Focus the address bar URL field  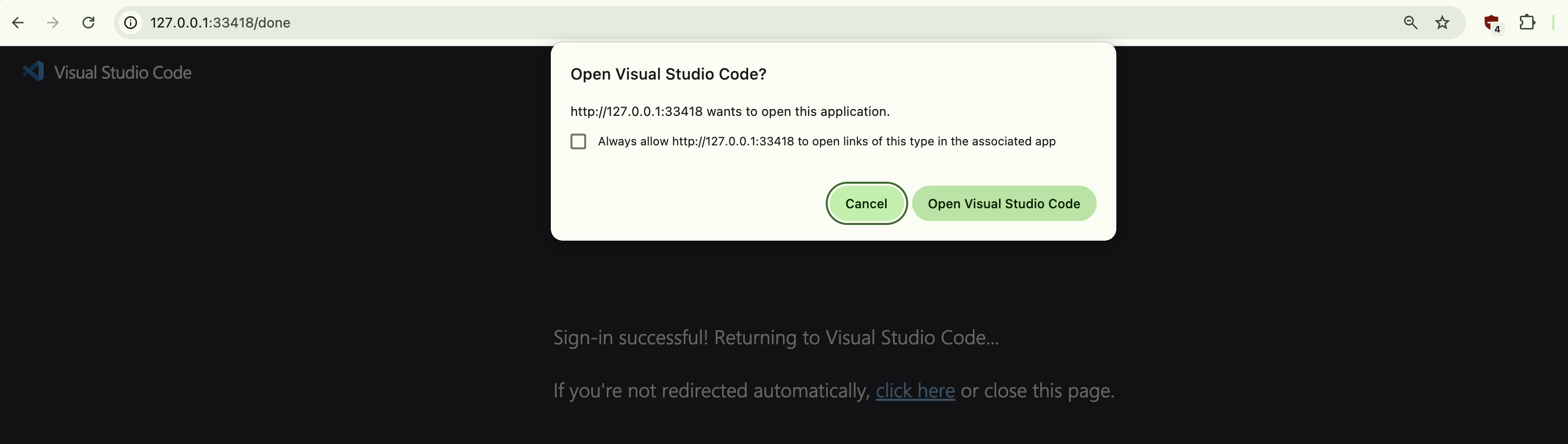coord(730,23)
